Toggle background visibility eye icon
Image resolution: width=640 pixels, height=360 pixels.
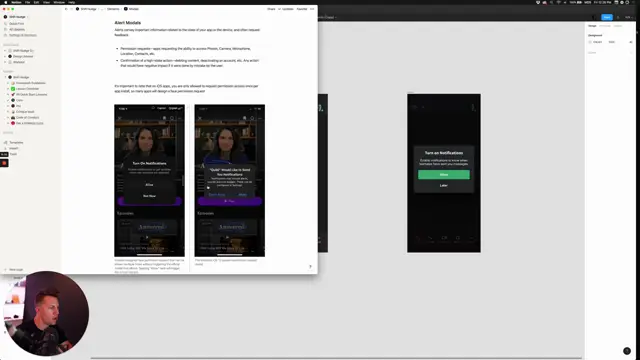[x=631, y=42]
